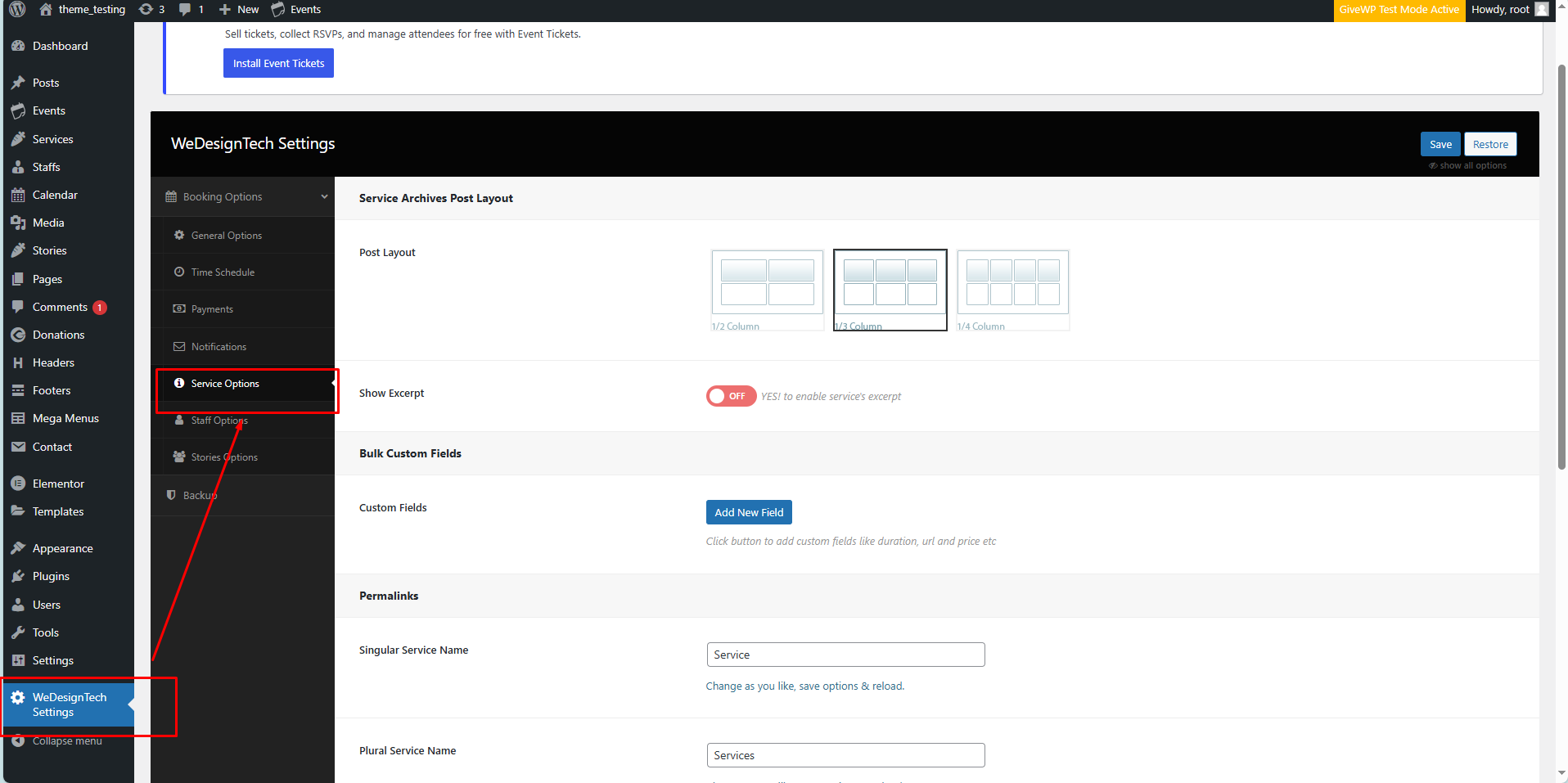Viewport: 1568px width, 783px height.
Task: Open the updates icon showing 3
Action: tap(152, 9)
